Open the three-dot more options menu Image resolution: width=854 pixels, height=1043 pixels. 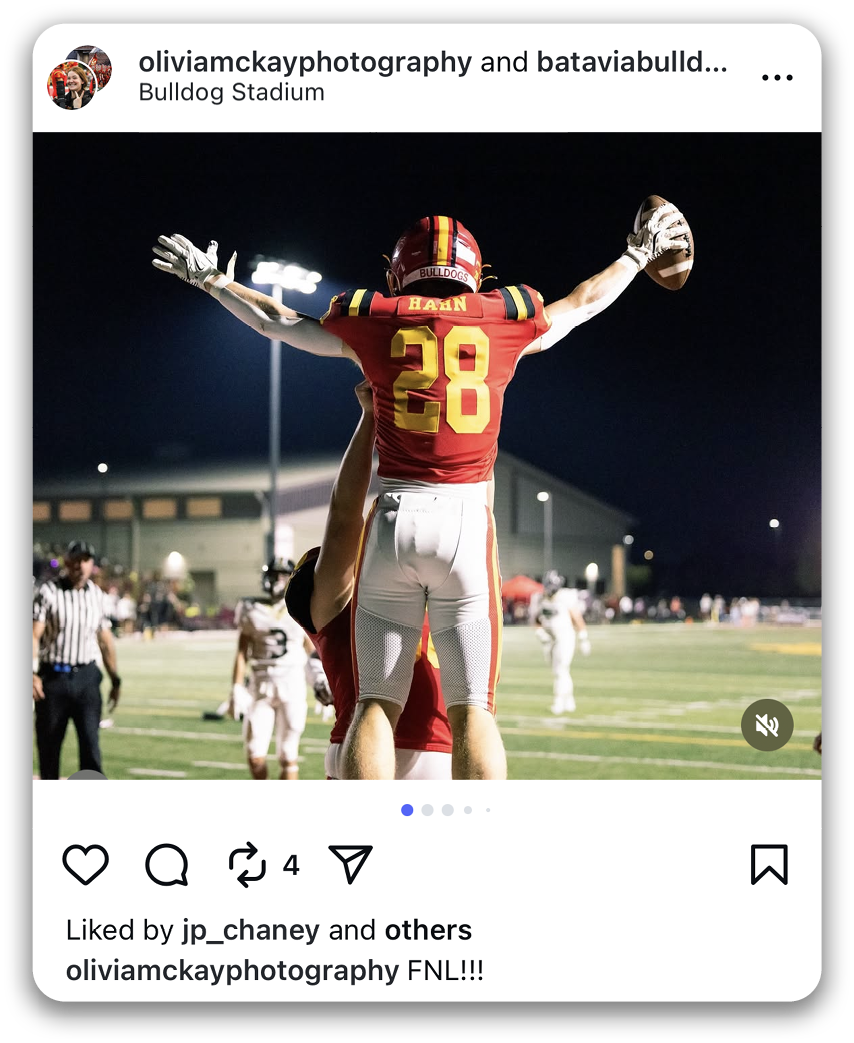[x=777, y=78]
